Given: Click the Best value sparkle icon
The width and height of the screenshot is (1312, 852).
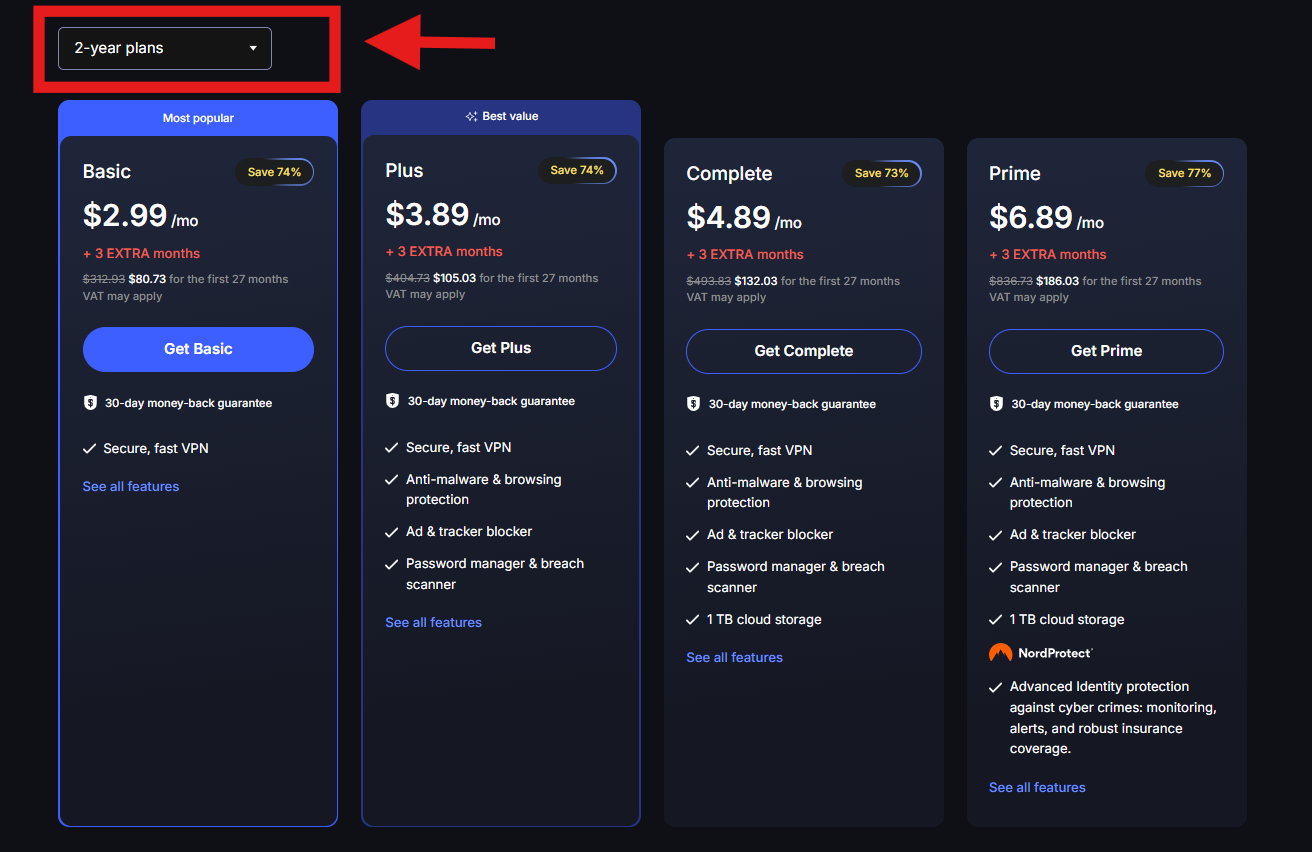Looking at the screenshot, I should pyautogui.click(x=471, y=117).
